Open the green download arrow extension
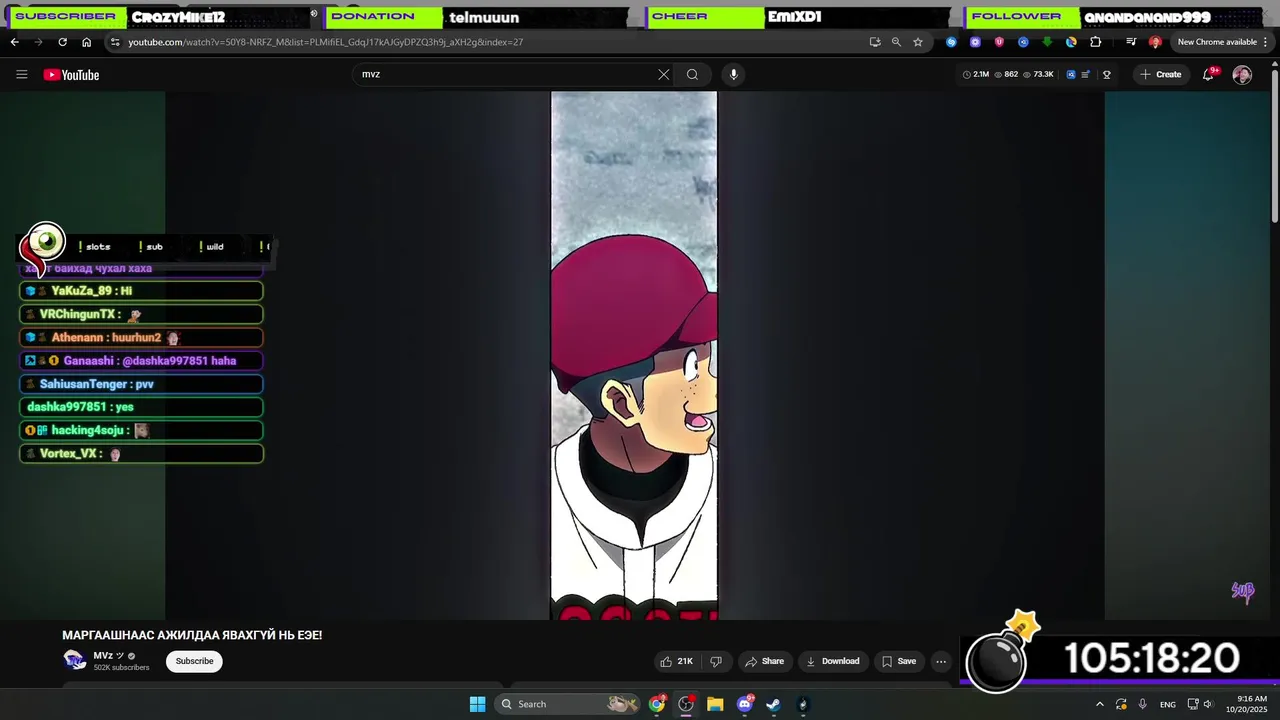 [x=1047, y=42]
